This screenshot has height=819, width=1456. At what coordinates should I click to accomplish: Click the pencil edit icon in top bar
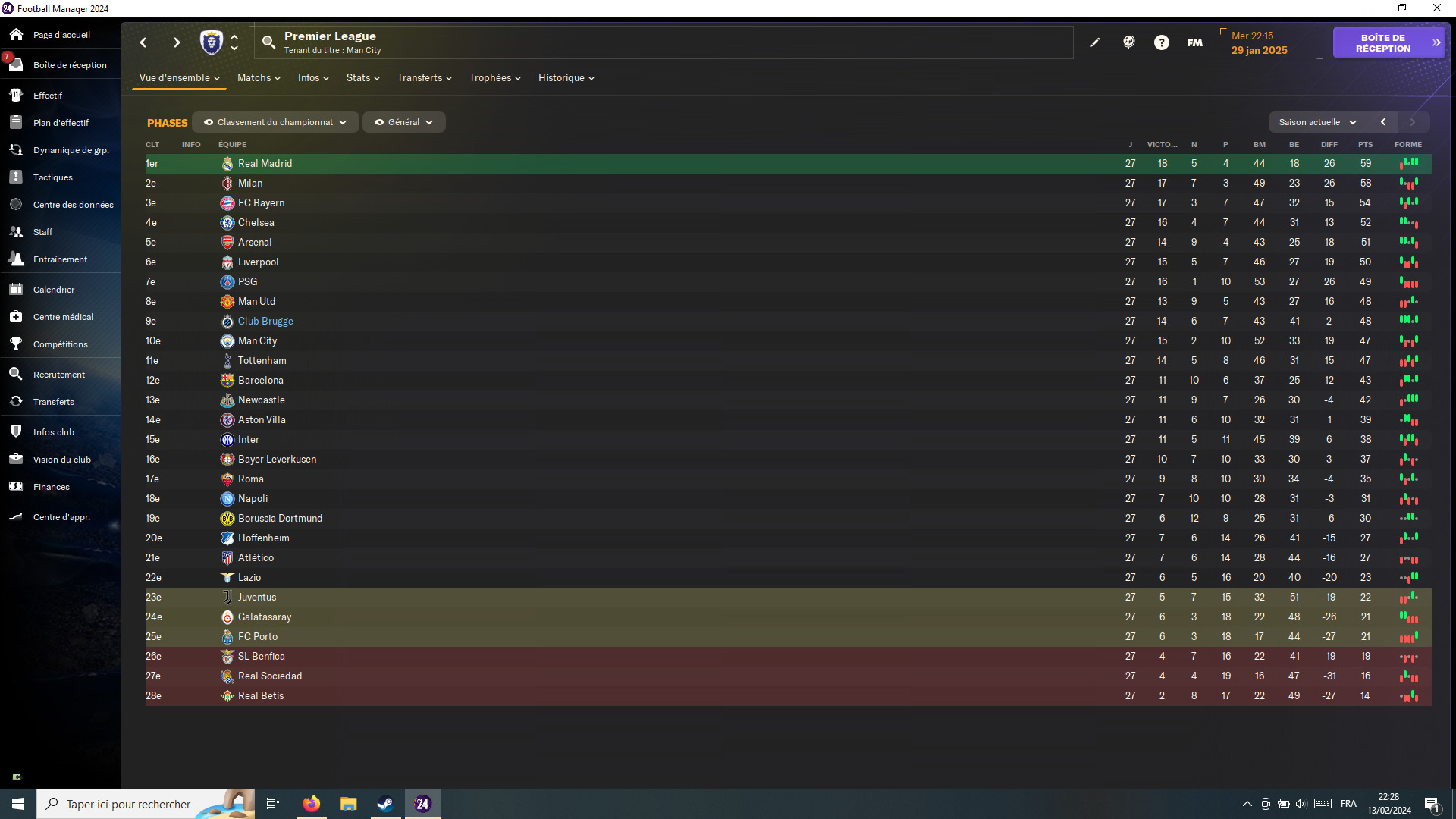click(x=1095, y=42)
